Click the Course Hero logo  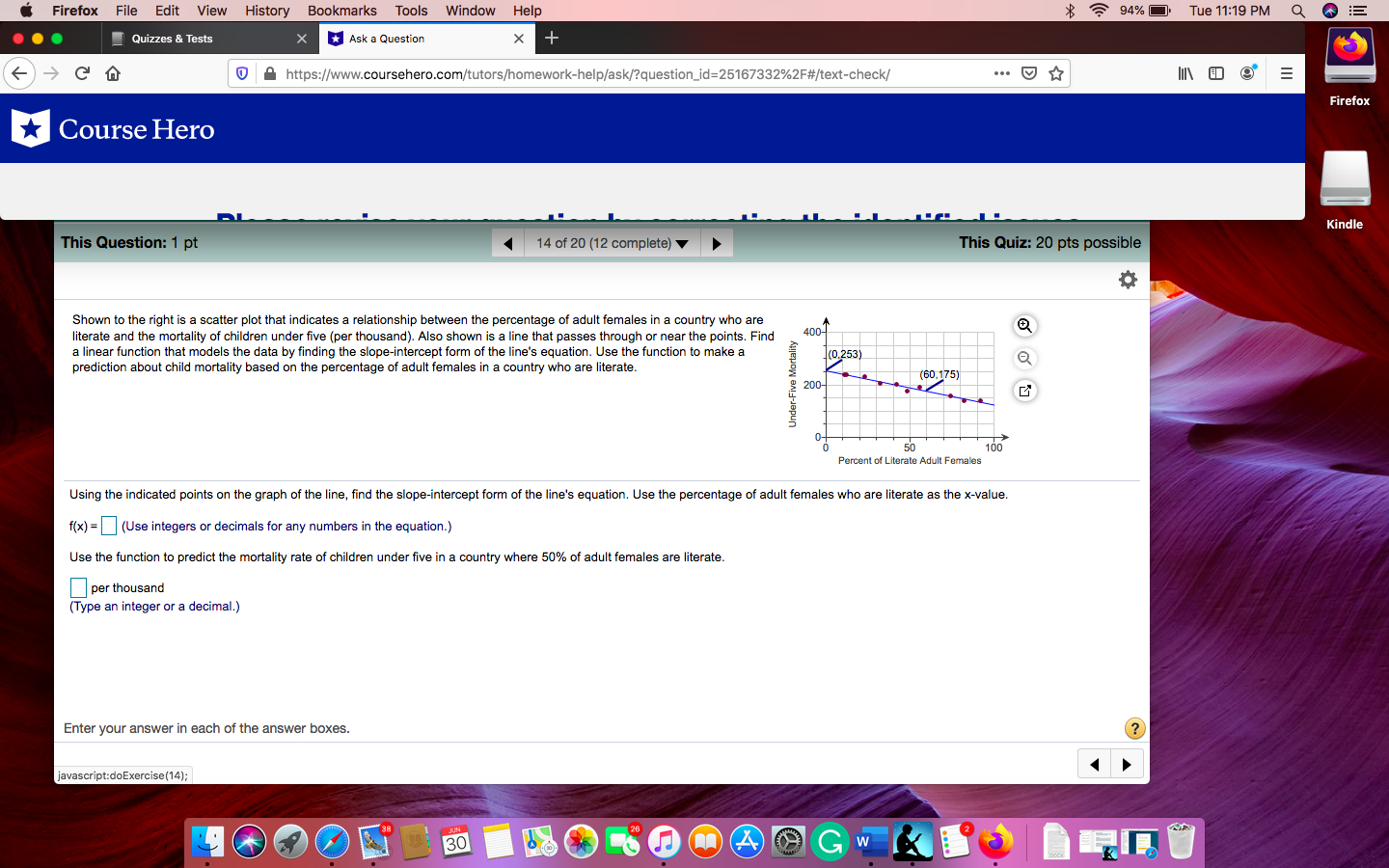tap(113, 128)
